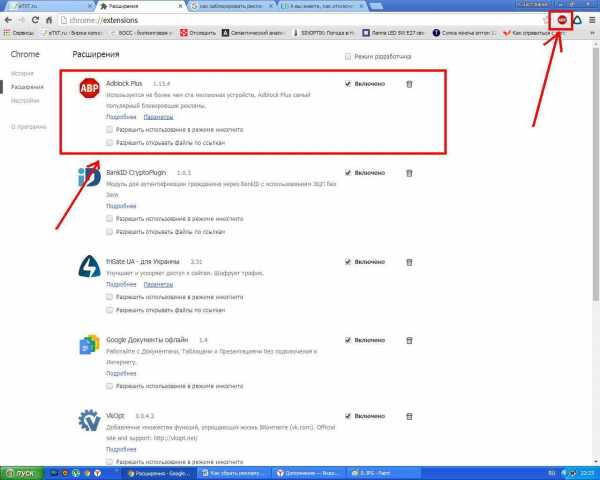This screenshot has height=480, width=600.
Task: Click the friGate UA lightning logo
Action: point(89,266)
